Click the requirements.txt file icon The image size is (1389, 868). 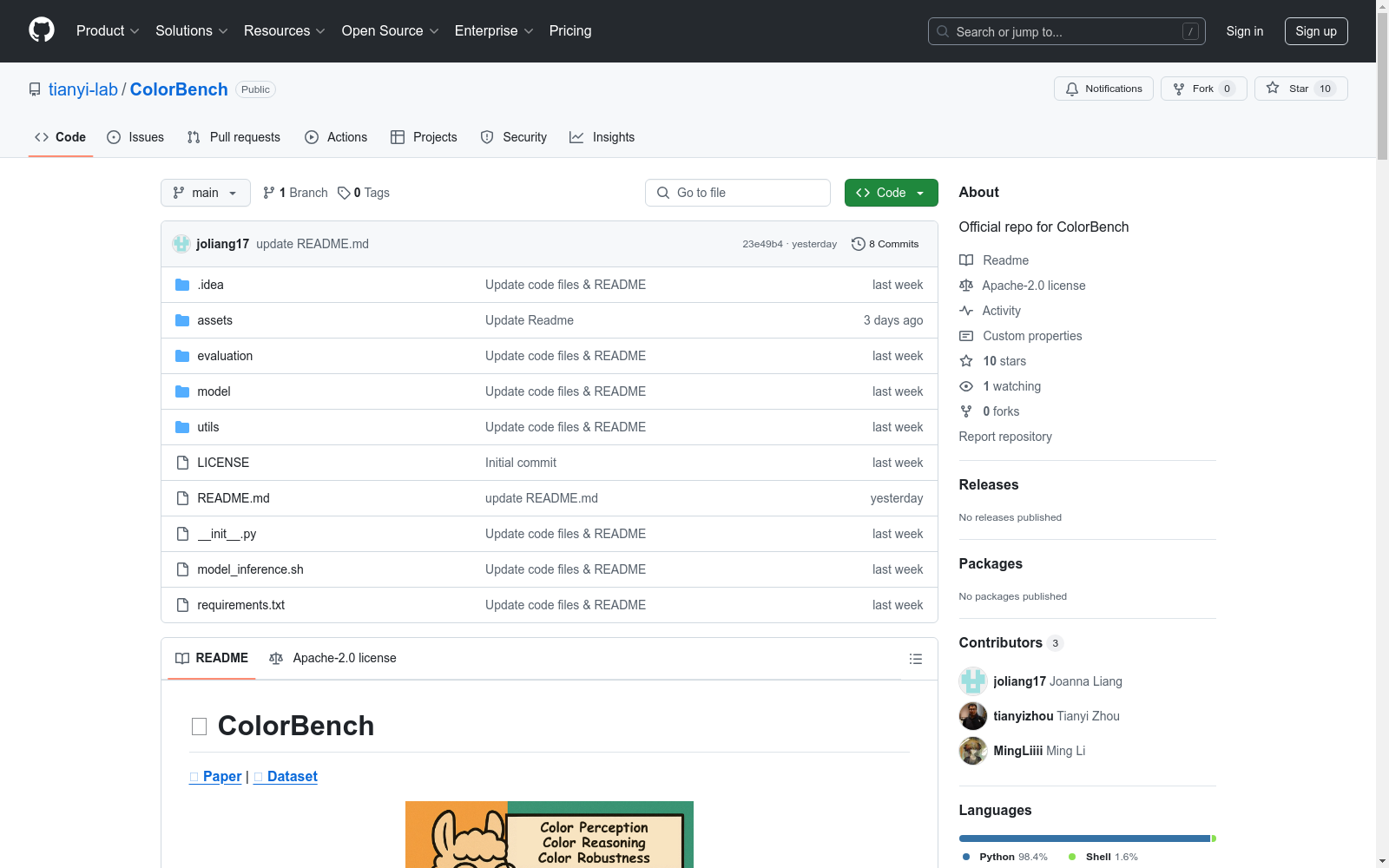tap(182, 605)
